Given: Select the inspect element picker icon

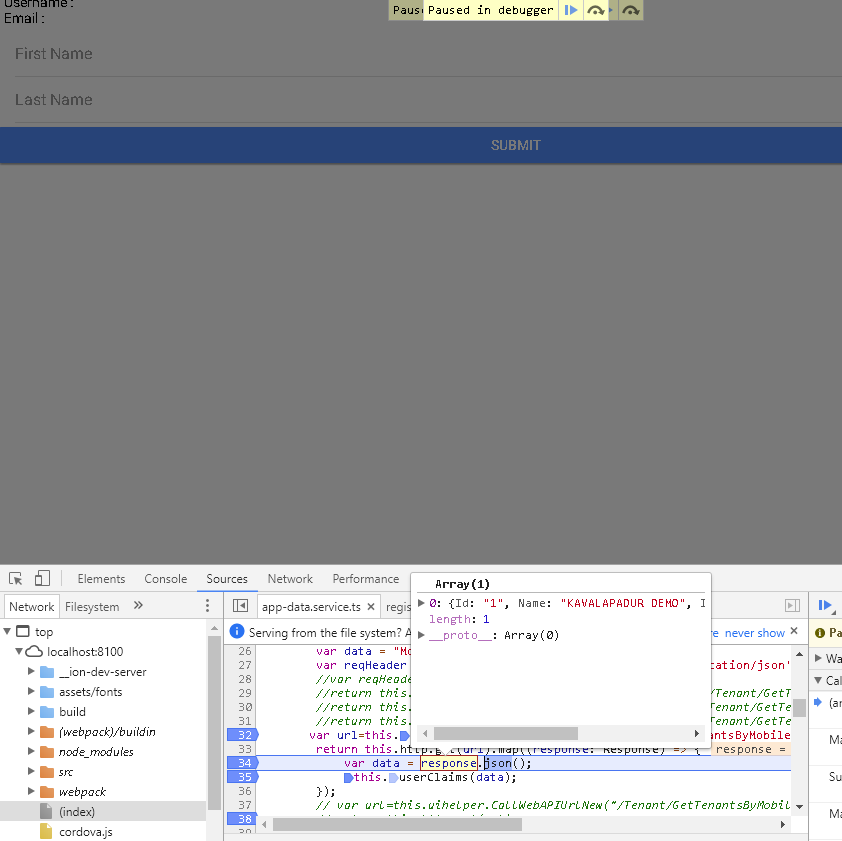Looking at the screenshot, I should [x=16, y=578].
